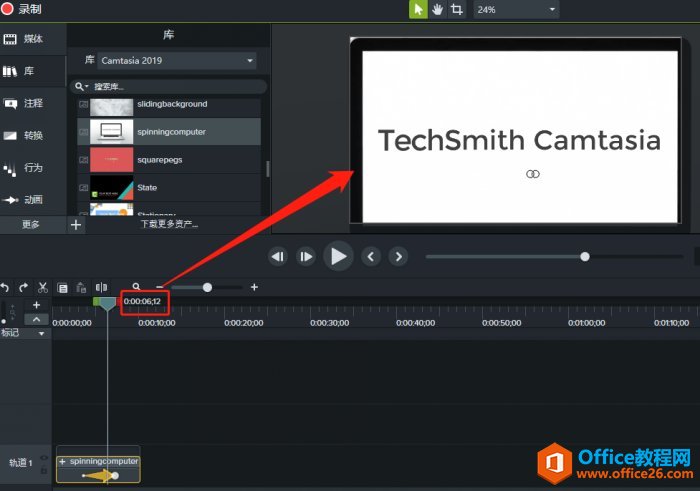Open the 库 (Library) sidebar tab
The image size is (700, 491).
[33, 71]
